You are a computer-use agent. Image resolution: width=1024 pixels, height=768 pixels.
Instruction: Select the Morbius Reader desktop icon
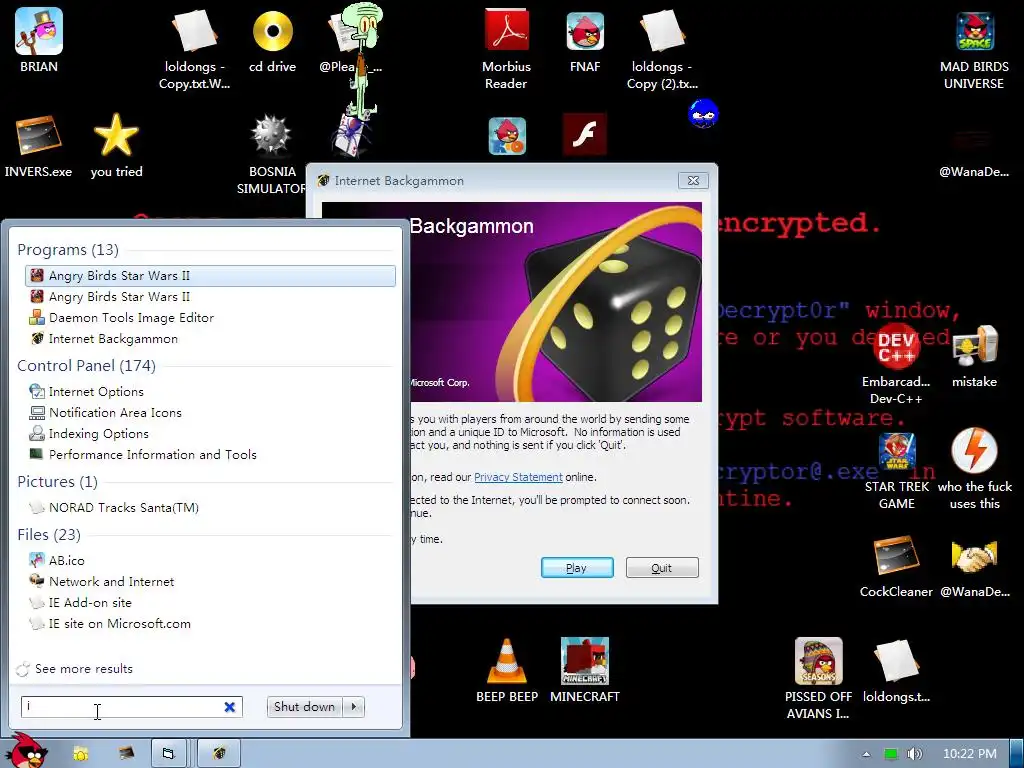click(x=506, y=49)
